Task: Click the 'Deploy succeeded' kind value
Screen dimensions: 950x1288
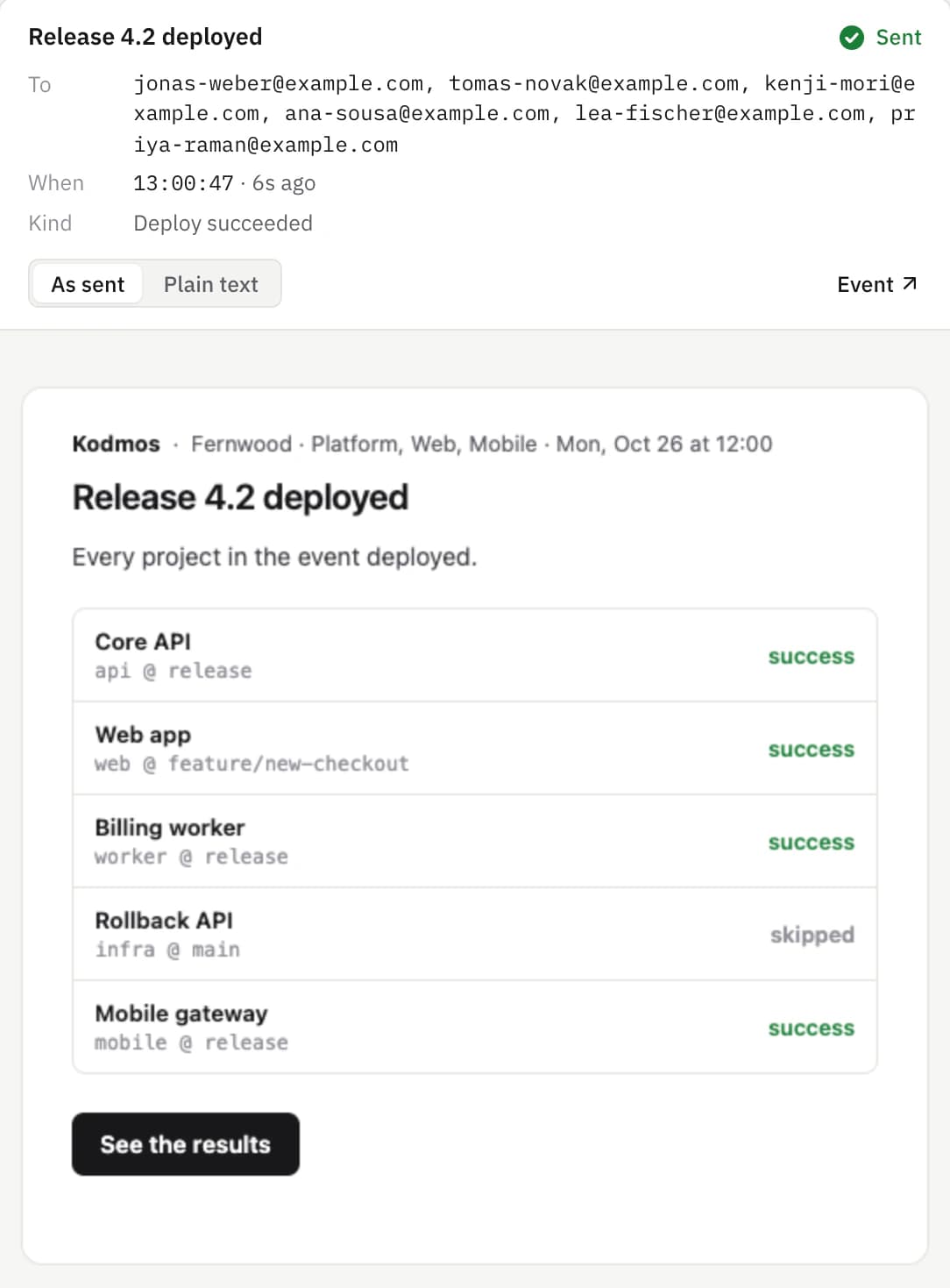Action: click(x=223, y=224)
